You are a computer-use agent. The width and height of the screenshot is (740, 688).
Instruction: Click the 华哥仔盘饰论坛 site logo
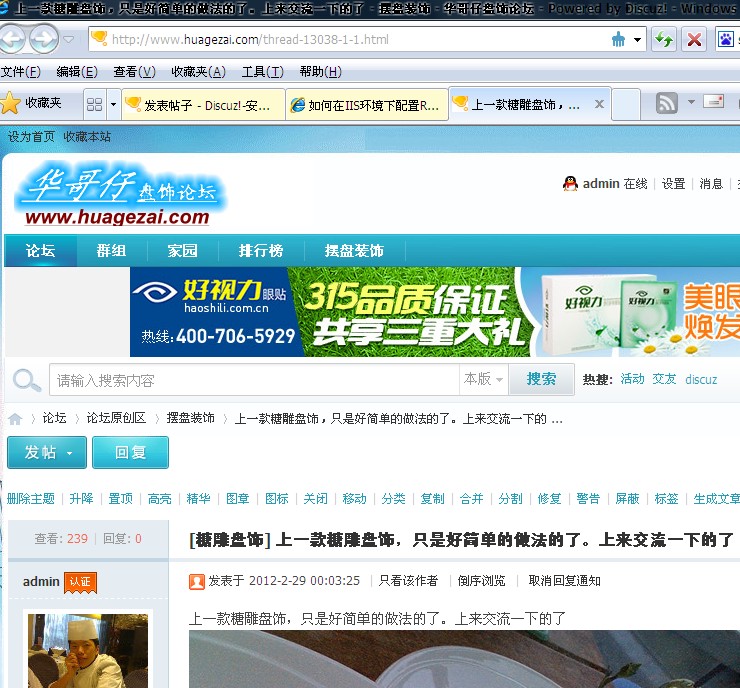120,193
